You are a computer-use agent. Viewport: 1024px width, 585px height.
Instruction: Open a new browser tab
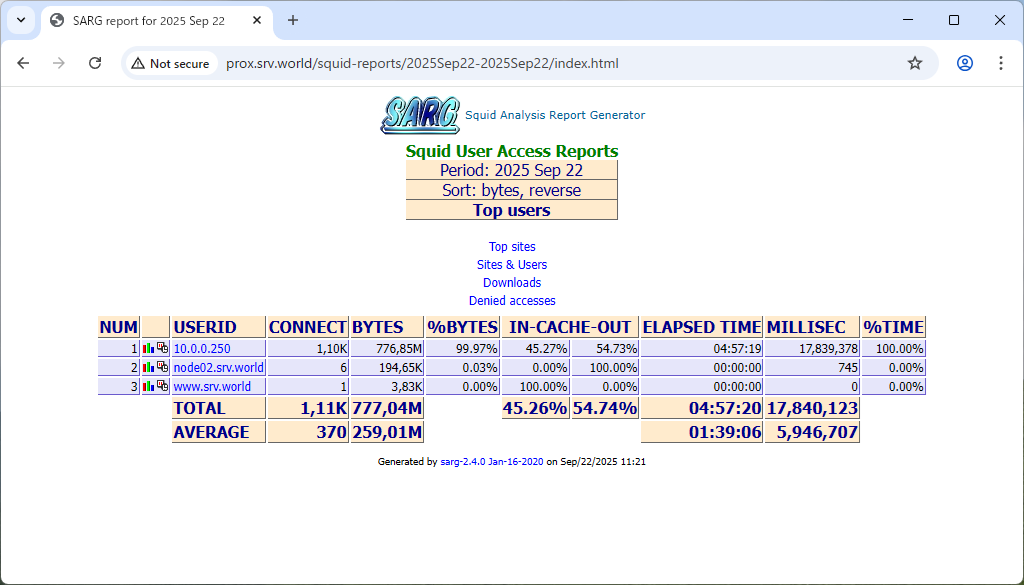293,20
